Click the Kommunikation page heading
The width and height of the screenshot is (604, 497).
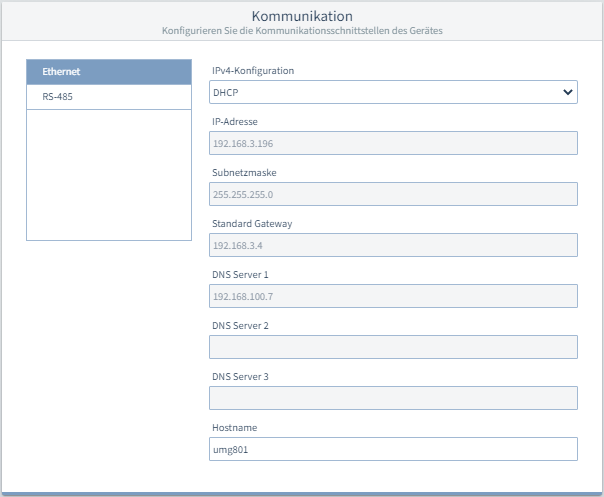click(302, 16)
